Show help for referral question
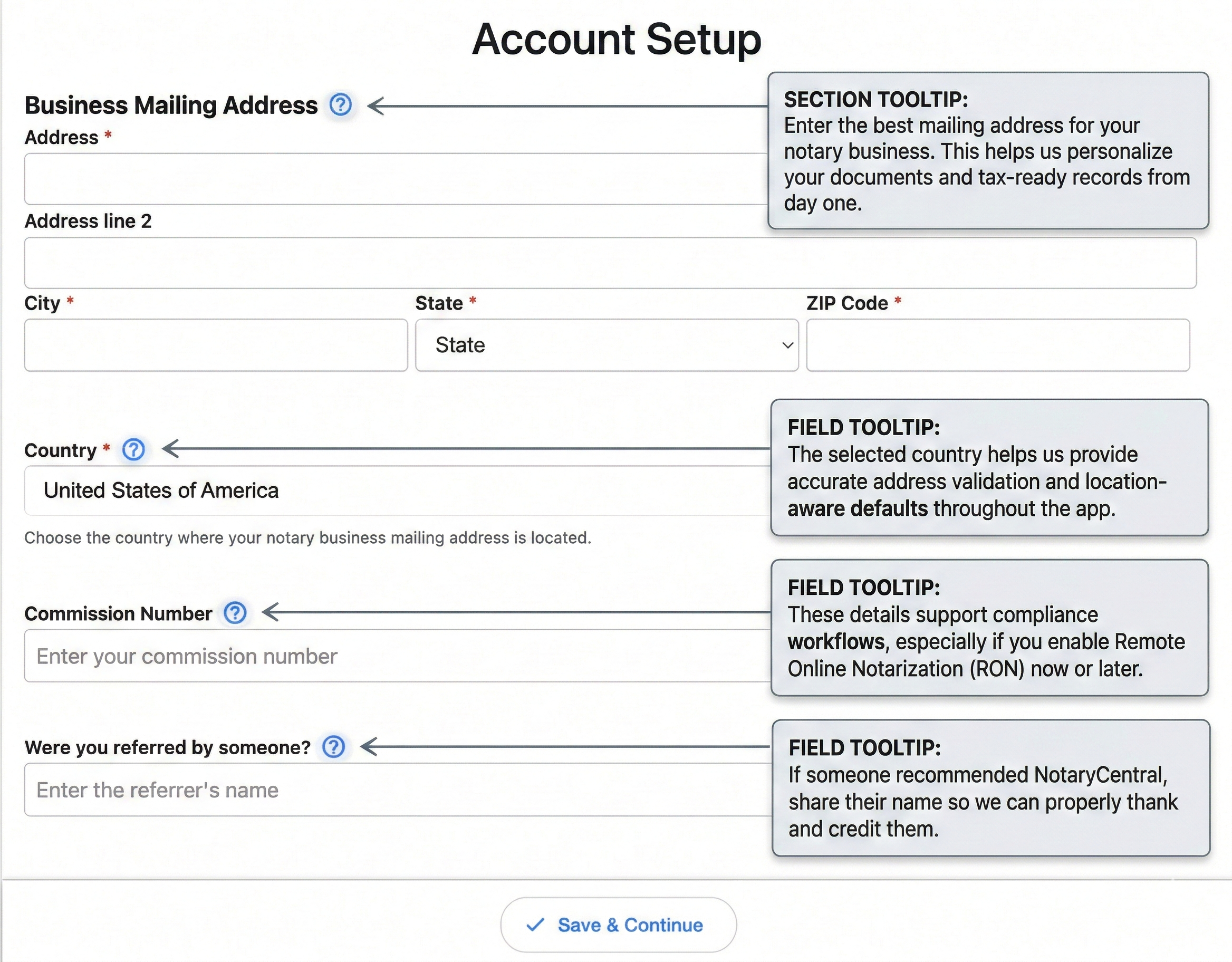Viewport: 1232px width, 962px height. coord(334,747)
